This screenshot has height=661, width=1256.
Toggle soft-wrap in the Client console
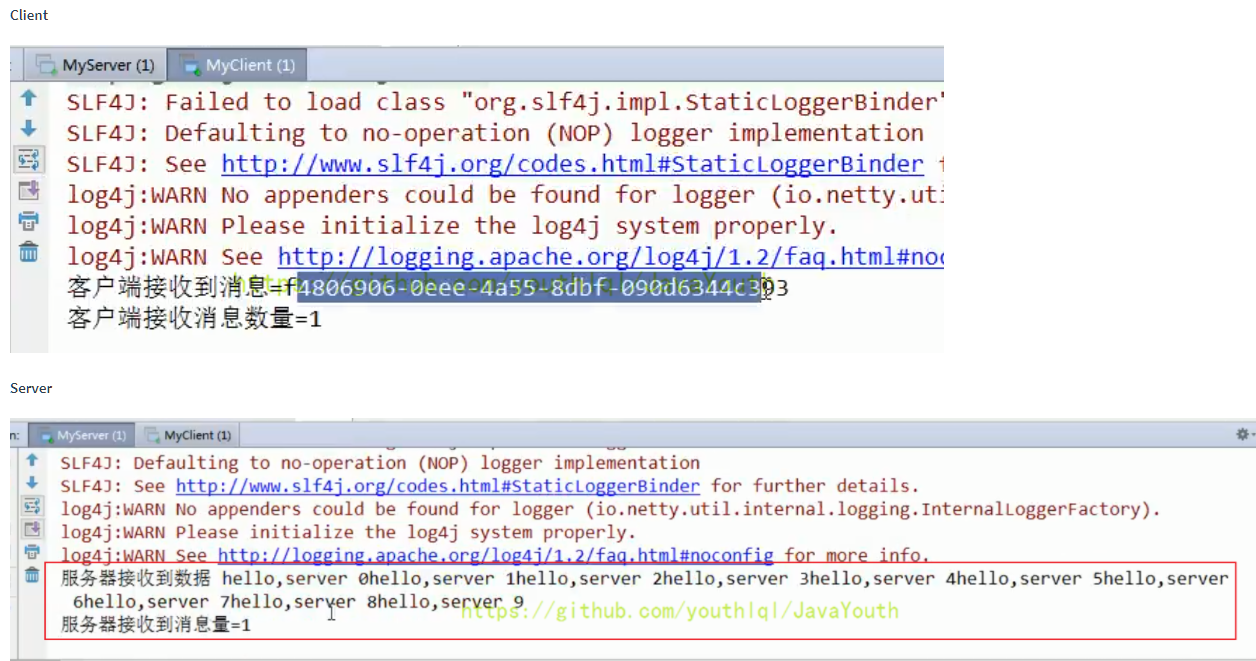pos(28,159)
